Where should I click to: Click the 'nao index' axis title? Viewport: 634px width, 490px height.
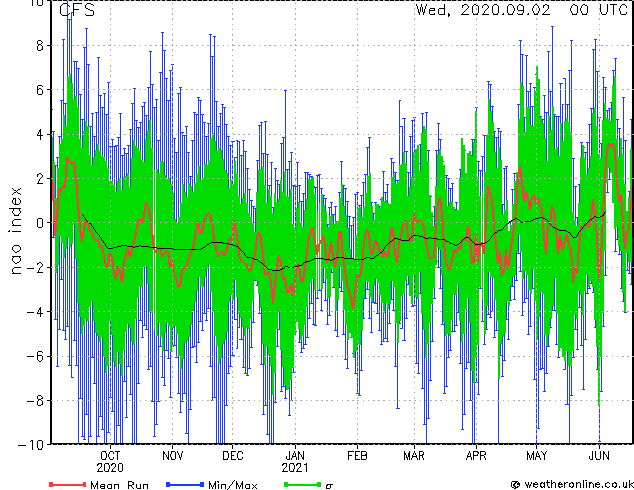[x=15, y=230]
